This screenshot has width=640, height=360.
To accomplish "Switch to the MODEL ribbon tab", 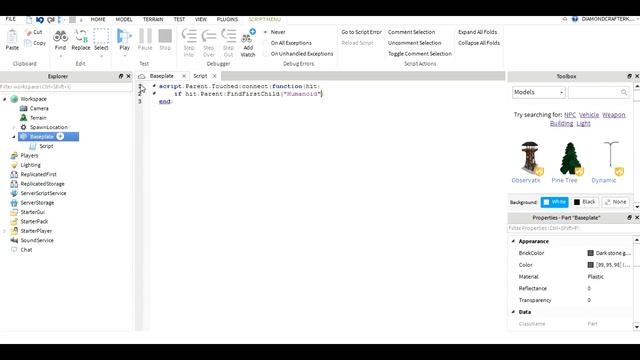I will pyautogui.click(x=124, y=19).
